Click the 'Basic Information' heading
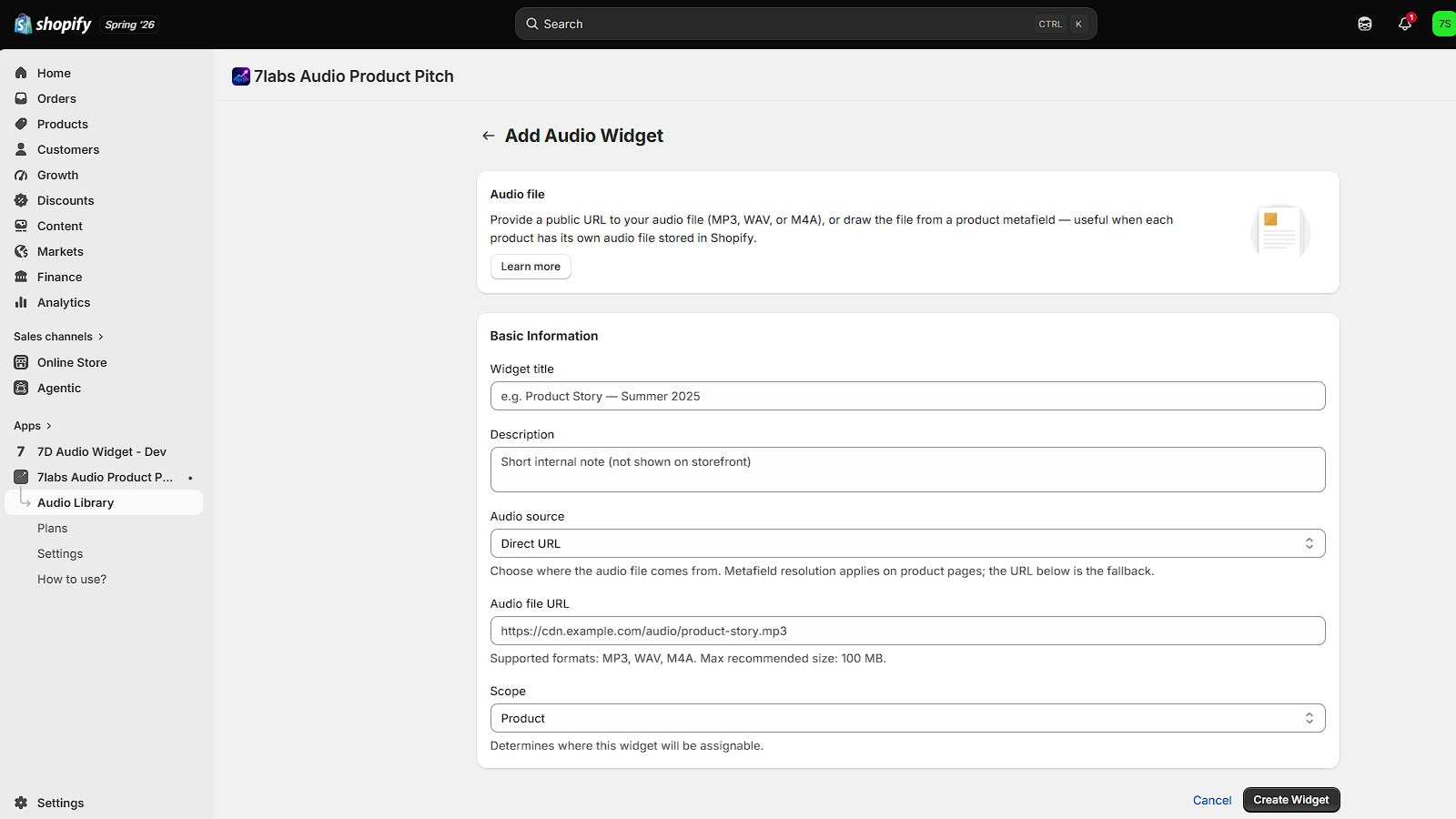This screenshot has height=819, width=1456. pyautogui.click(x=544, y=336)
